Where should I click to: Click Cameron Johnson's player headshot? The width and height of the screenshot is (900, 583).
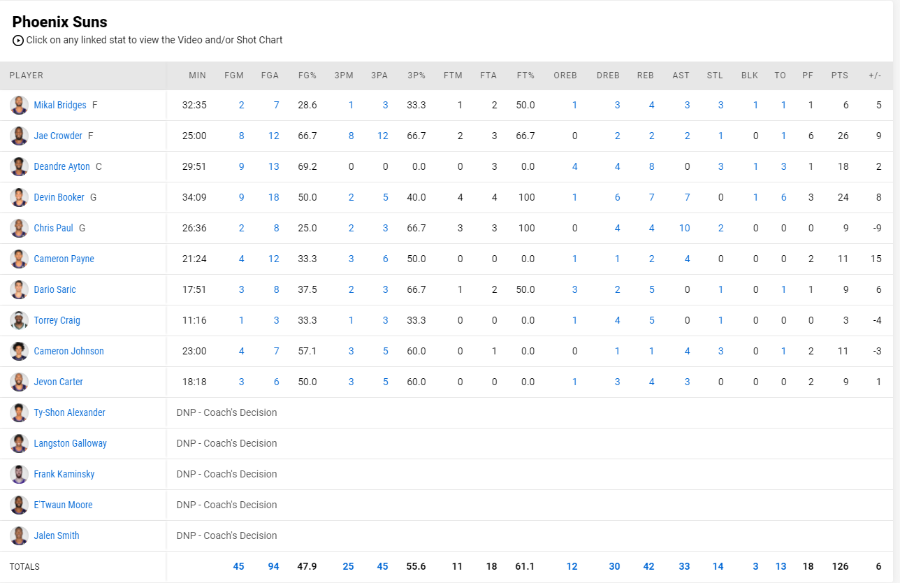tap(19, 351)
